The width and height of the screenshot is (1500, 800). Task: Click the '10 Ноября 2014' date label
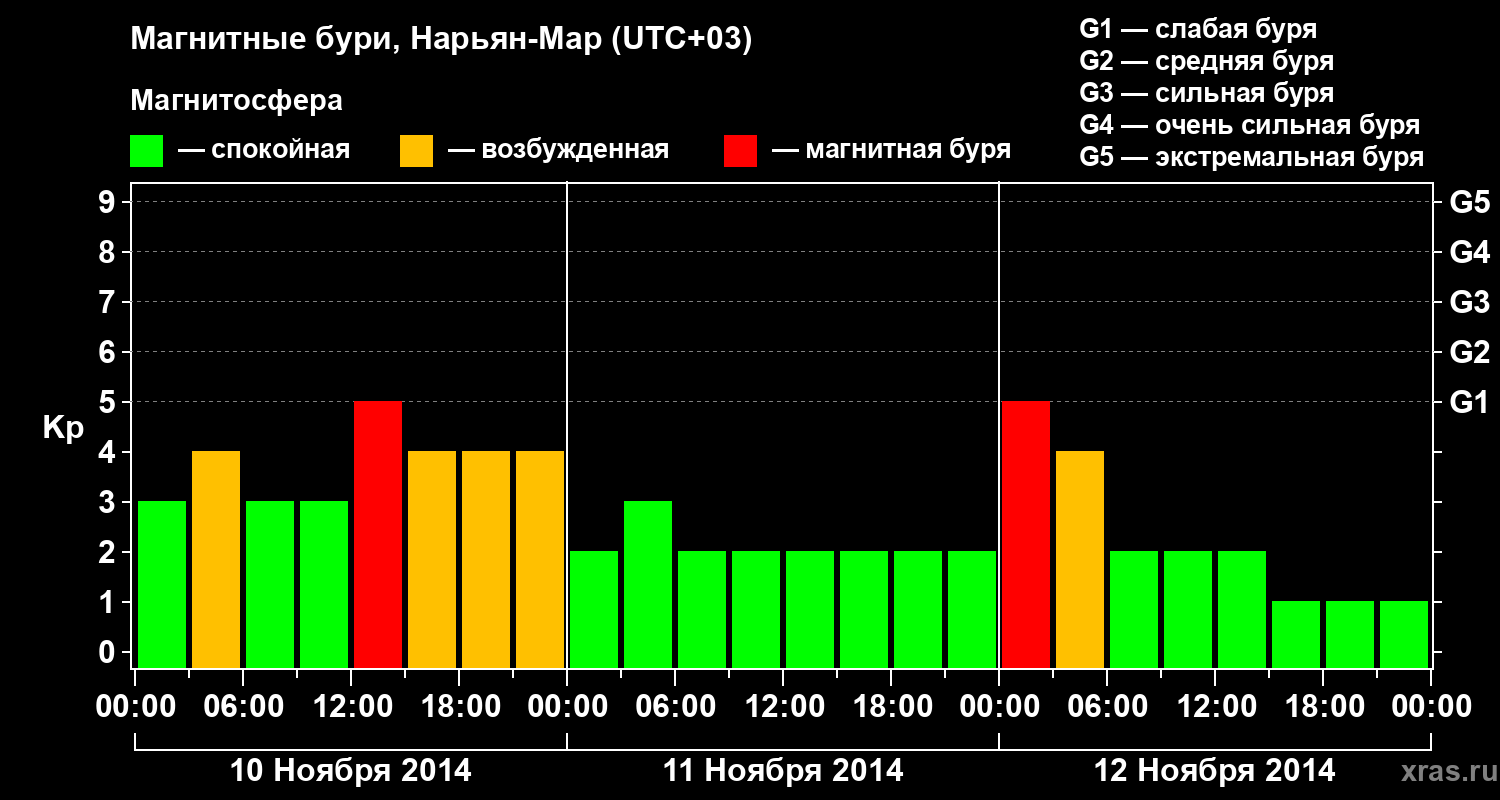point(351,771)
